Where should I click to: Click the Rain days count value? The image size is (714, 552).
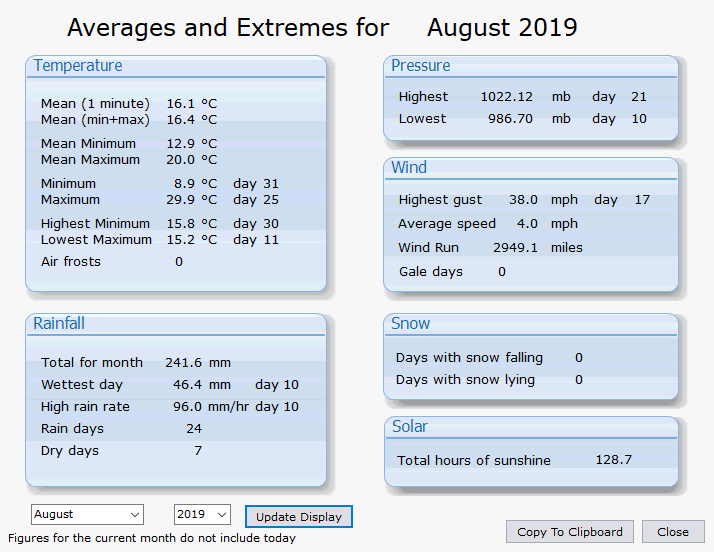(x=194, y=429)
